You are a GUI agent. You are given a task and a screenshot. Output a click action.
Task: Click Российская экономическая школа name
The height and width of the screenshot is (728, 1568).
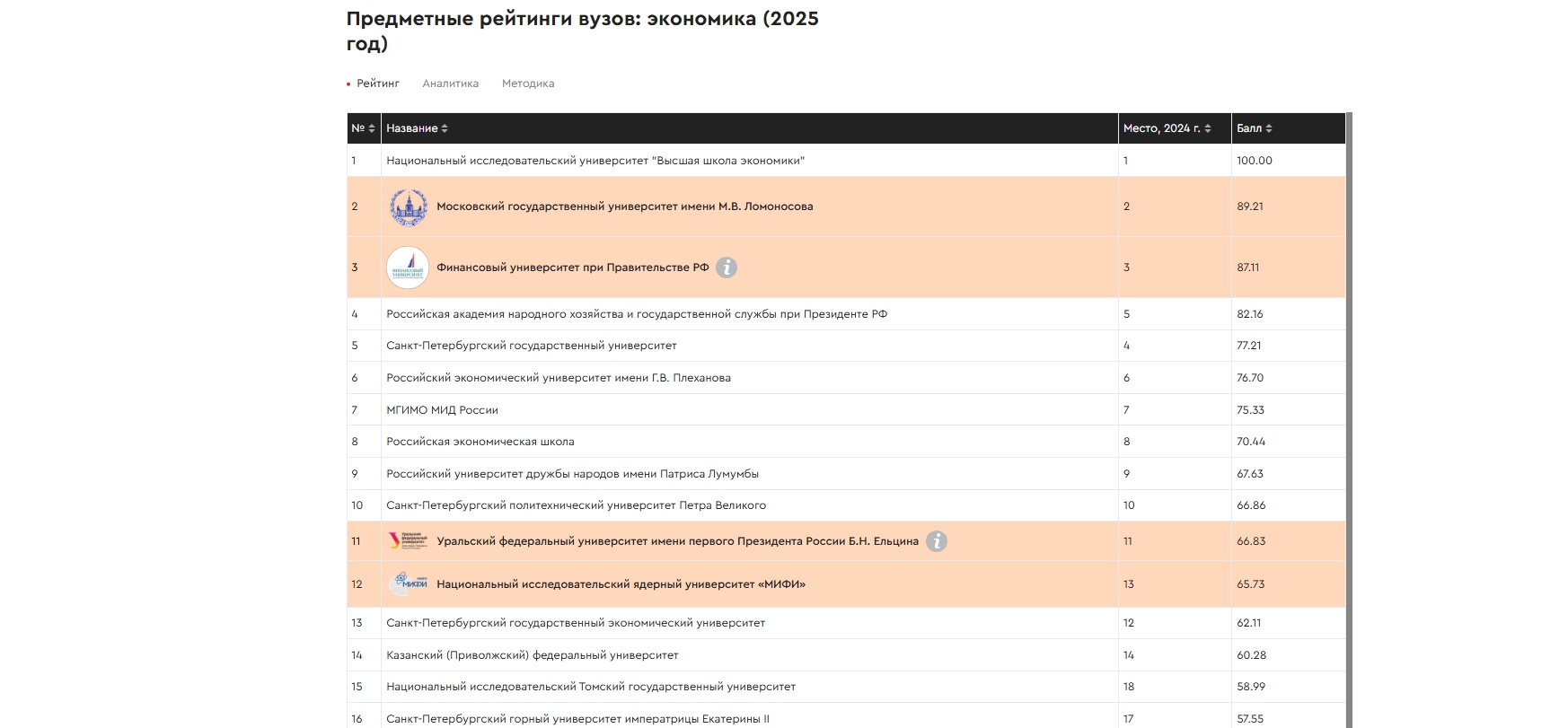[480, 442]
